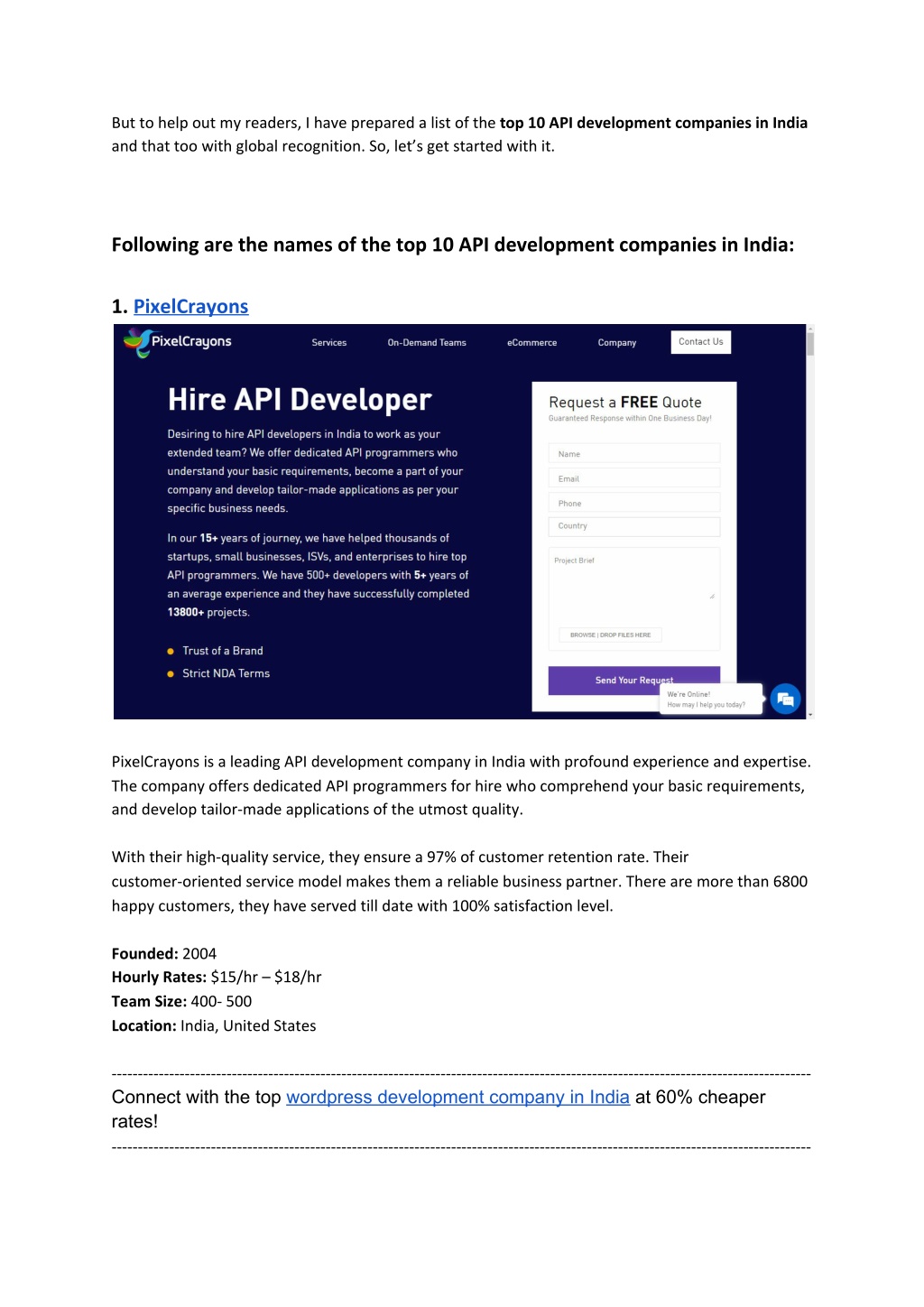
Task: Click the Founded: 2004 line
Action: click(x=164, y=954)
